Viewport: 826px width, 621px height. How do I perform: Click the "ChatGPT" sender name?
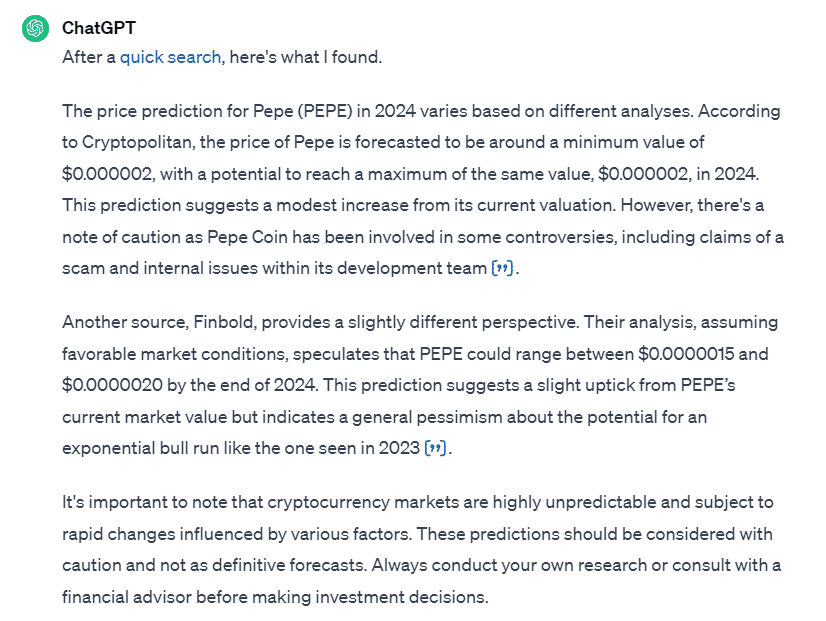(x=97, y=27)
